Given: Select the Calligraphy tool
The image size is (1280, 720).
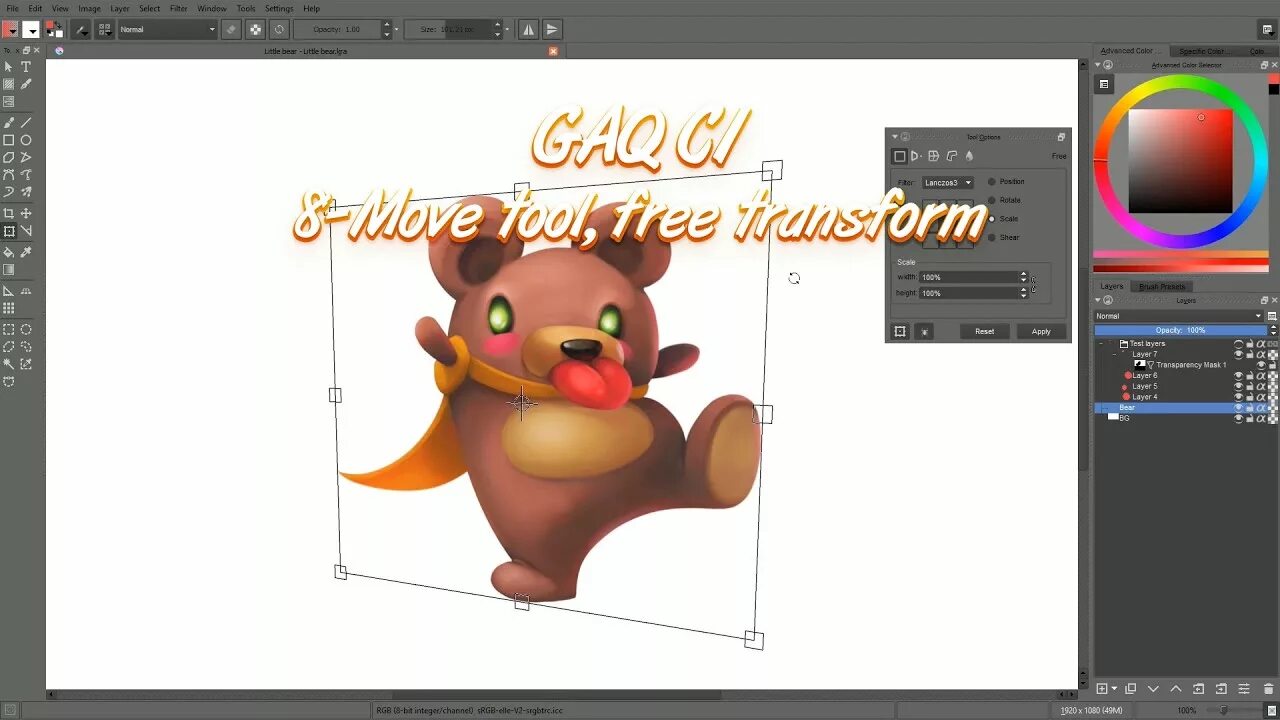Looking at the screenshot, I should tap(26, 84).
